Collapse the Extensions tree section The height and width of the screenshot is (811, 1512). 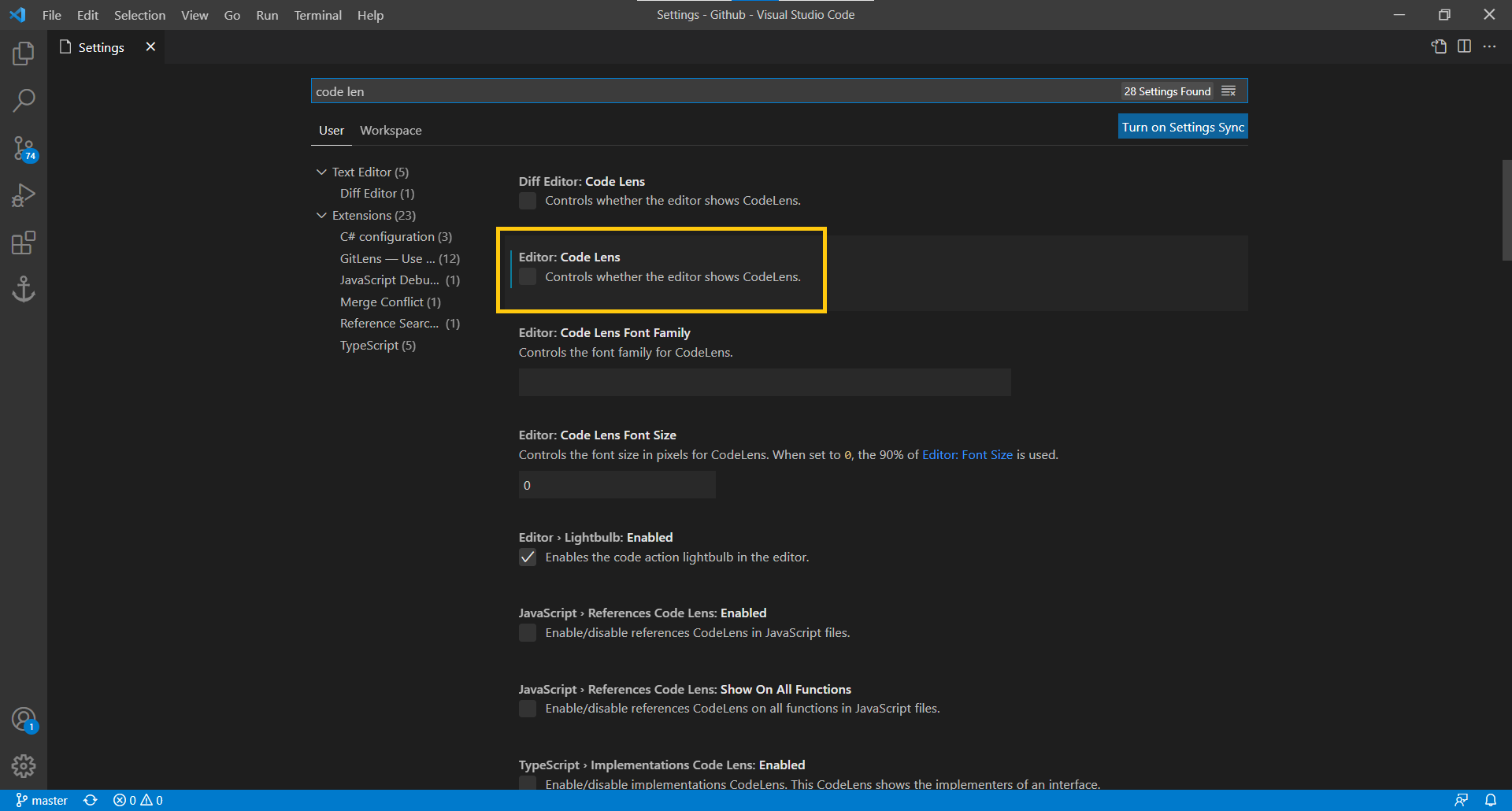321,215
